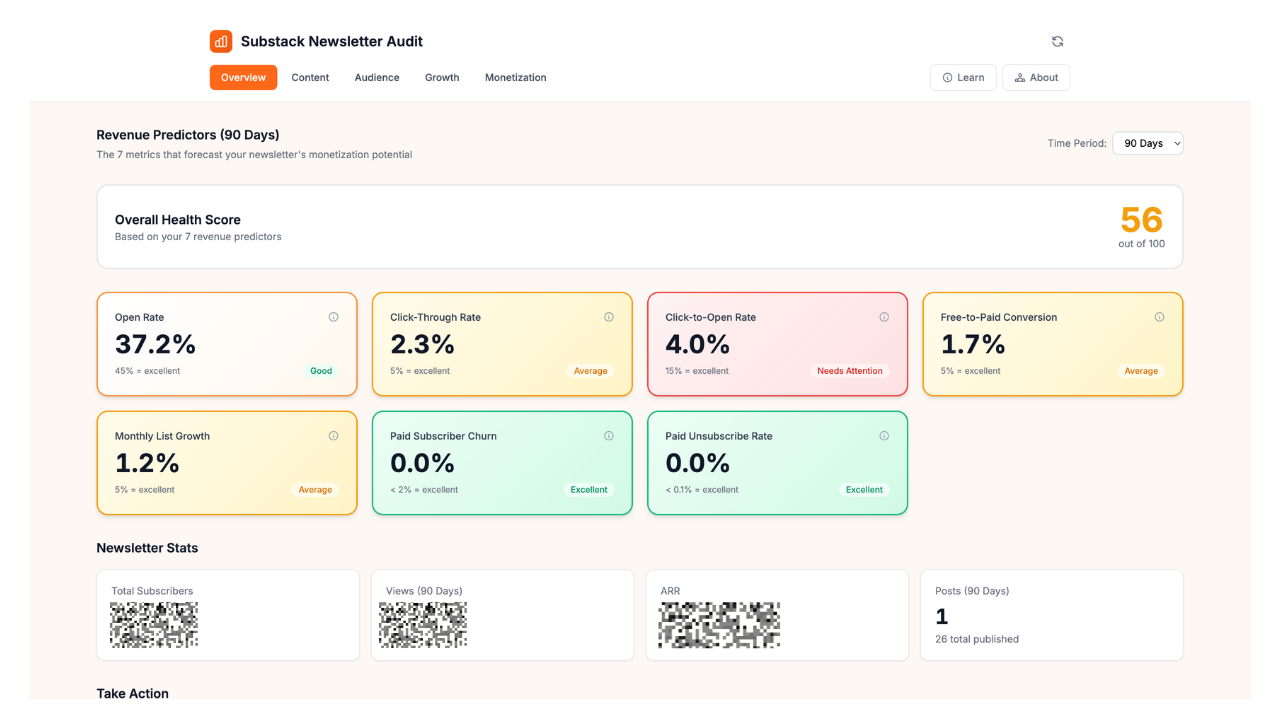This screenshot has width=1280, height=720.
Task: Click the Good status badge
Action: (321, 371)
